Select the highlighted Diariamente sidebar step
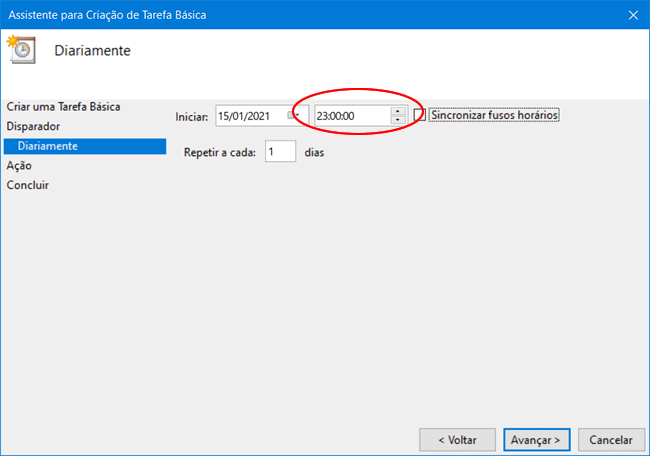The image size is (650, 456). click(47, 146)
